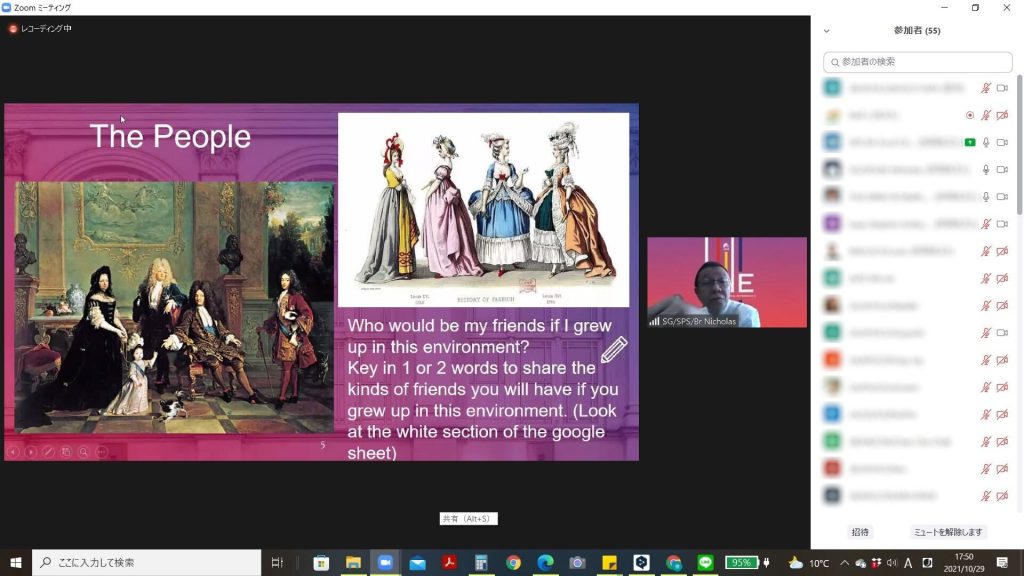Click the 参加者 (55) panel title
This screenshot has height=576, width=1024.
point(917,31)
